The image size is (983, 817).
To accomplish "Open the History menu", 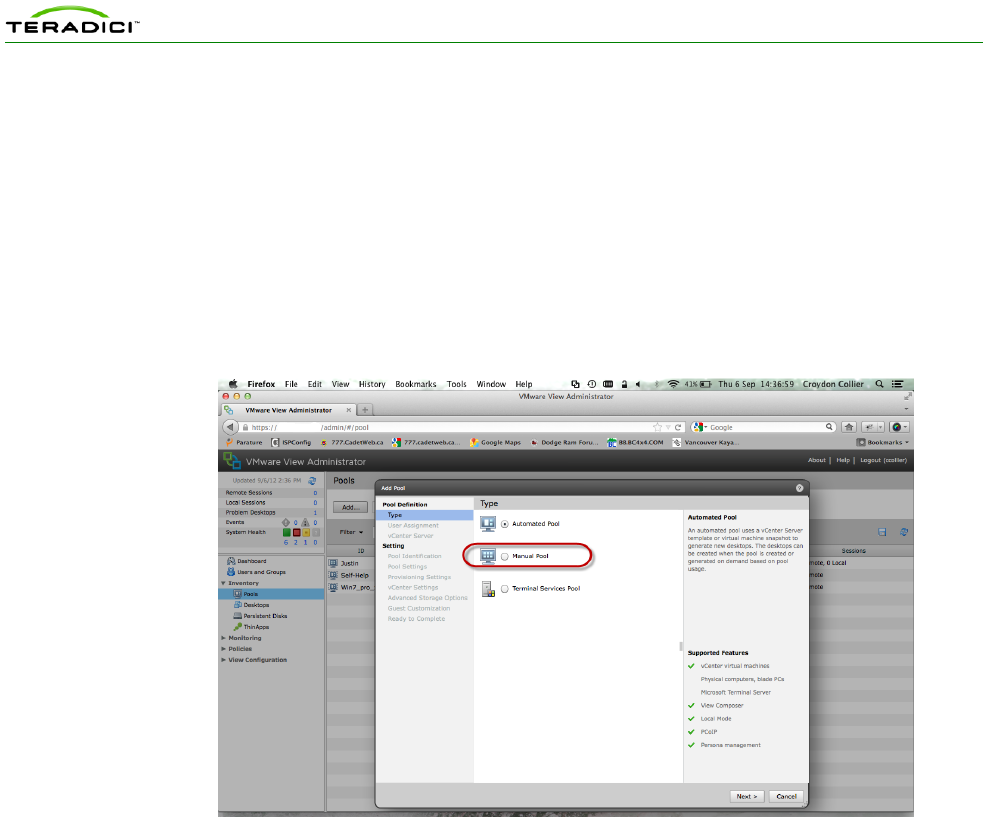I will click(372, 384).
